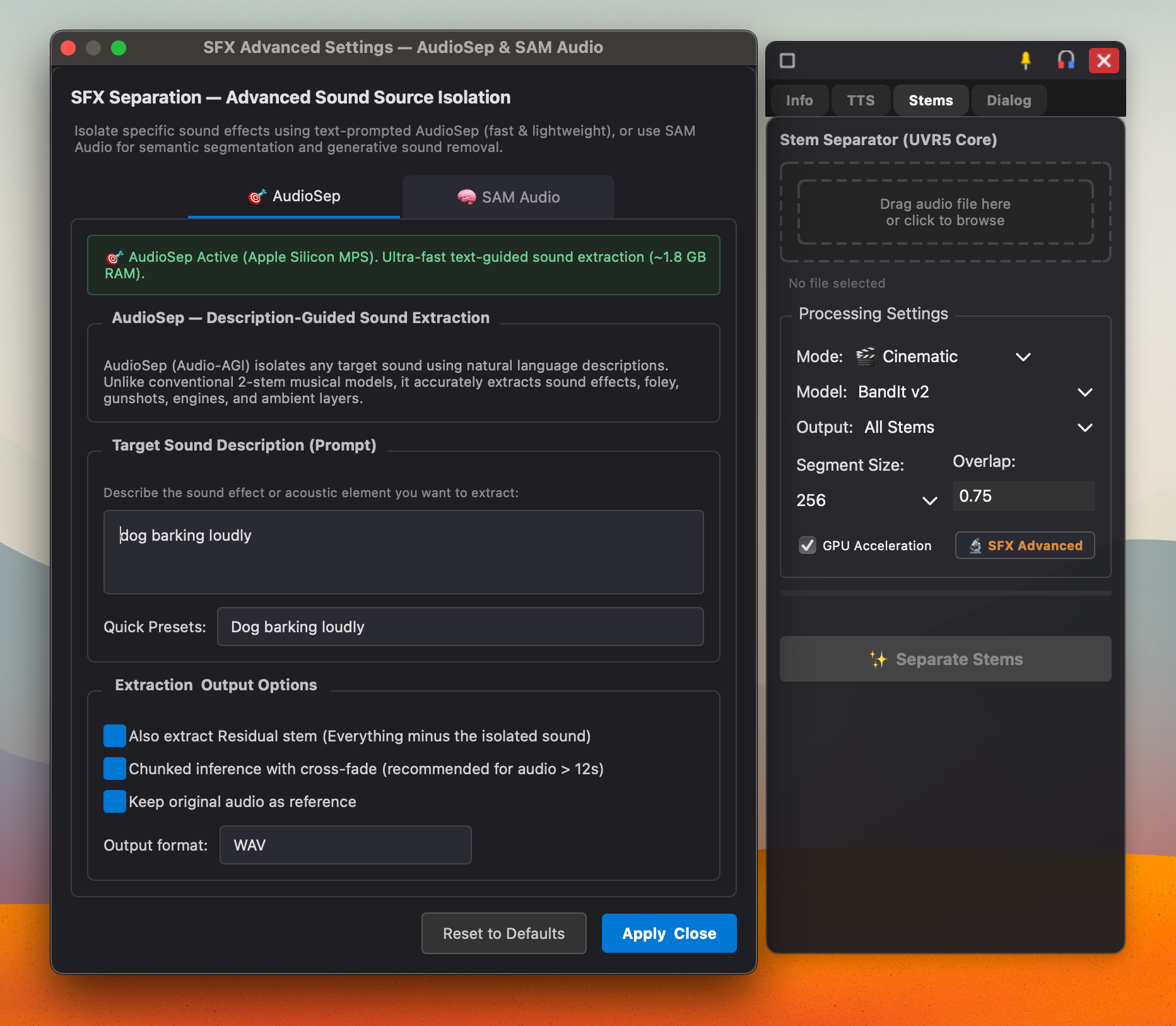Image resolution: width=1176 pixels, height=1026 pixels.
Task: Click the Overlap value field showing 0.75
Action: (1024, 496)
